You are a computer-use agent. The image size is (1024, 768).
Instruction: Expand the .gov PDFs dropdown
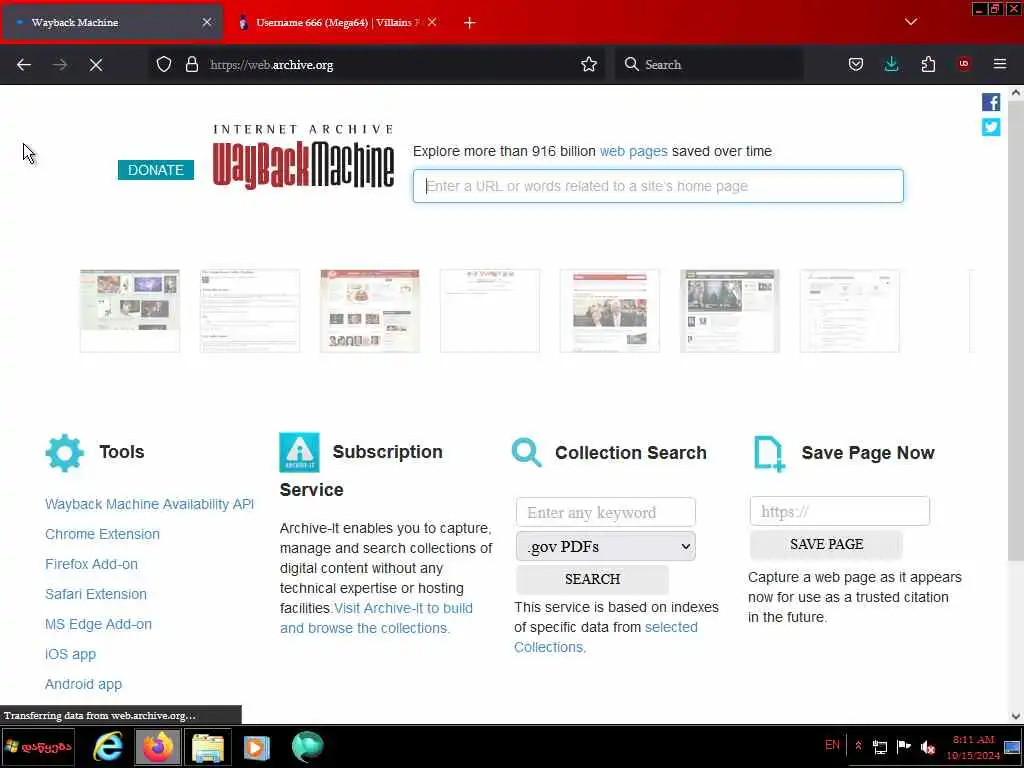point(605,547)
